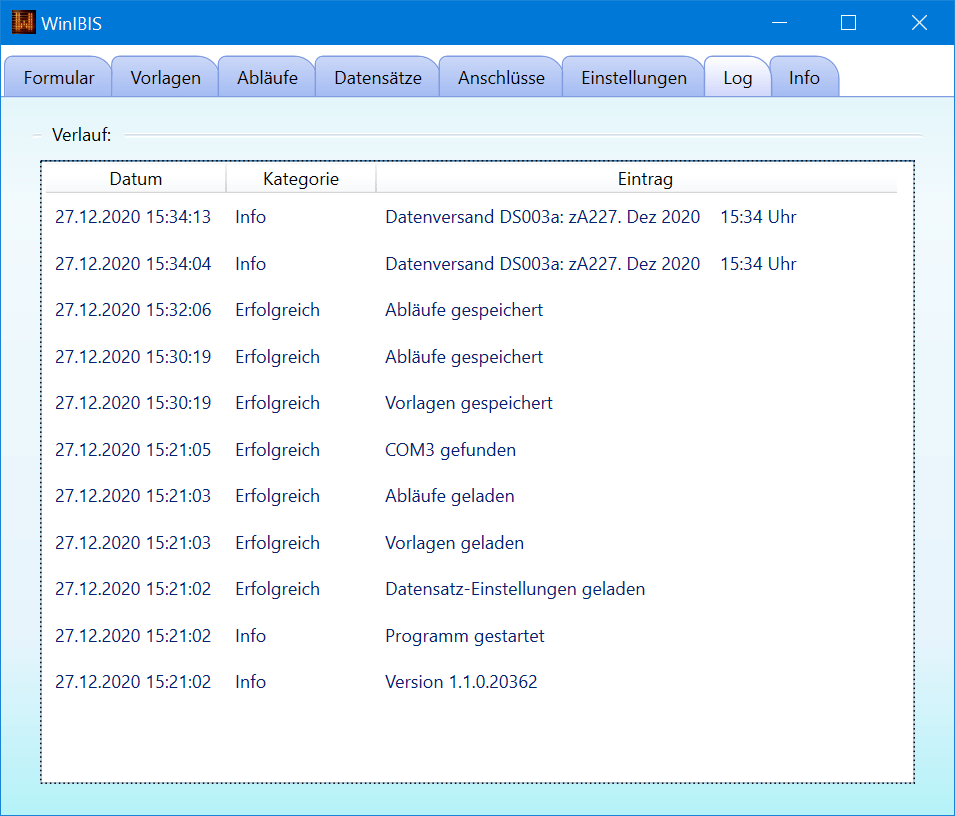This screenshot has height=816, width=955.
Task: Select the Abläufe geladen entry
Action: click(449, 496)
